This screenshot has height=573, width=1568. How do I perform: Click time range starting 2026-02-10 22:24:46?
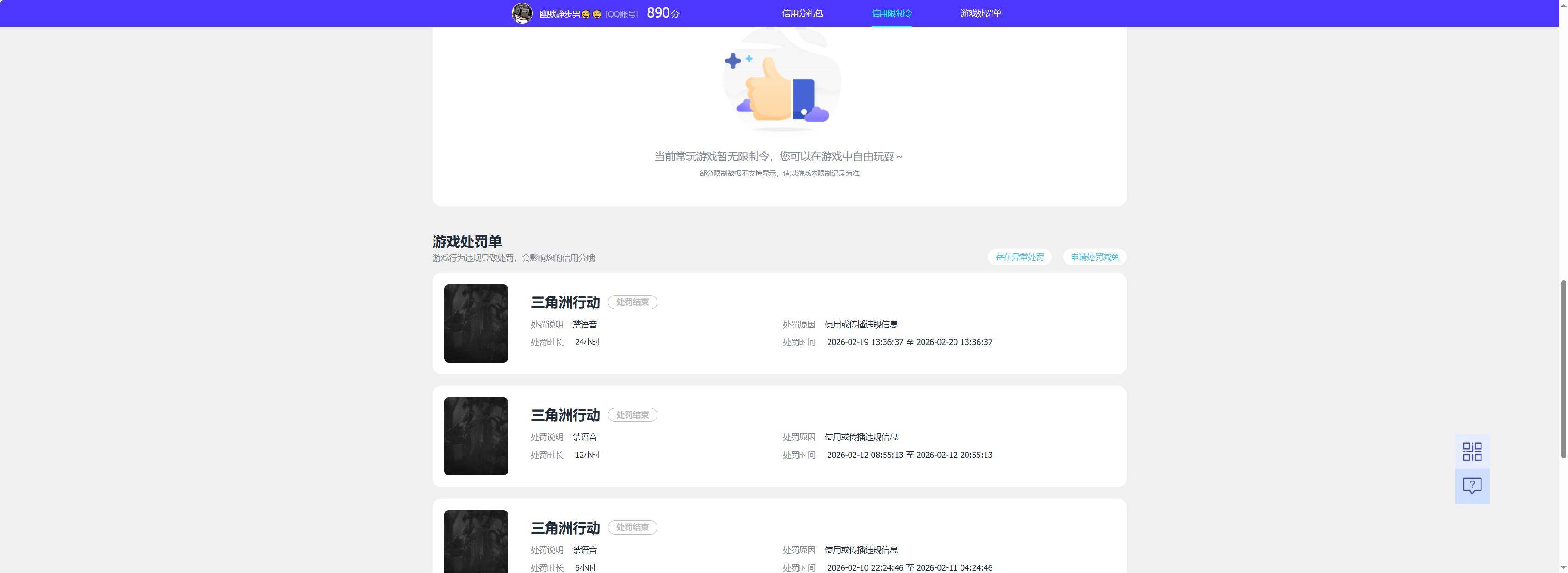910,567
